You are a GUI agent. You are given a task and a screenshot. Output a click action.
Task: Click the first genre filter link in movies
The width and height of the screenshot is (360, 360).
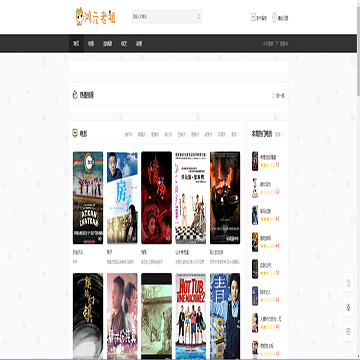pos(128,134)
